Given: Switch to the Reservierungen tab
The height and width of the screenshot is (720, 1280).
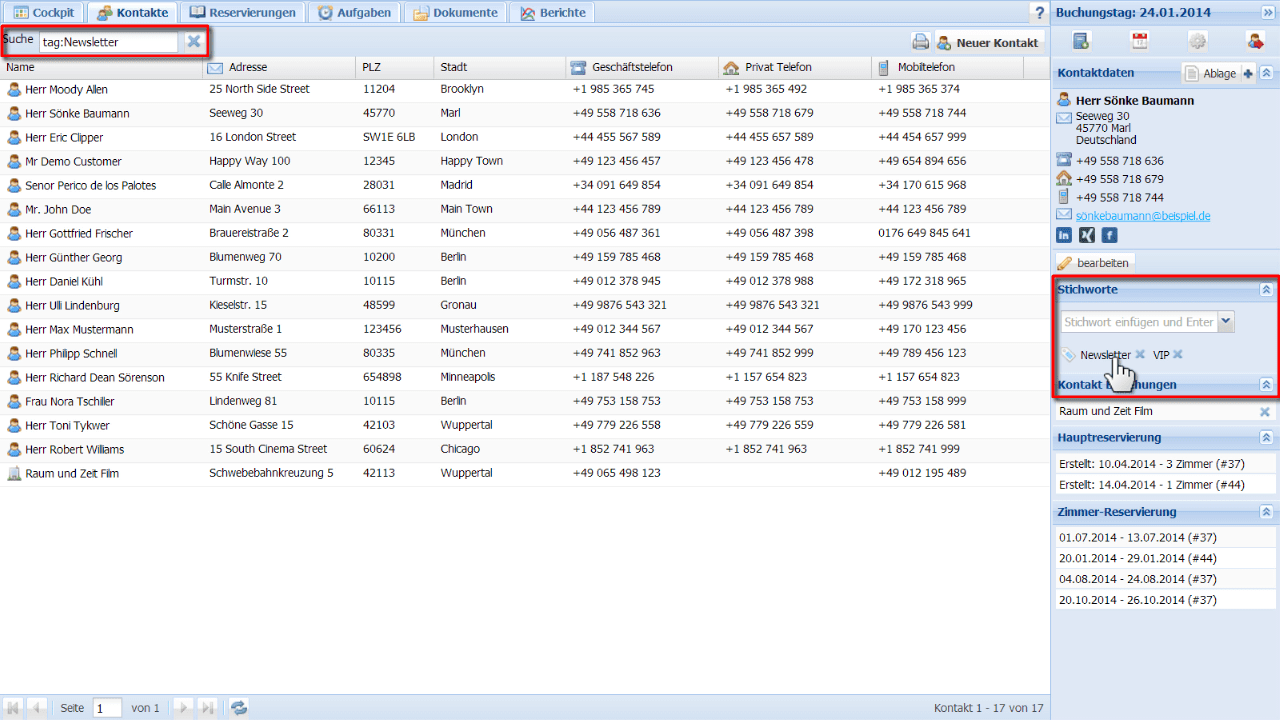Looking at the screenshot, I should click(x=243, y=13).
